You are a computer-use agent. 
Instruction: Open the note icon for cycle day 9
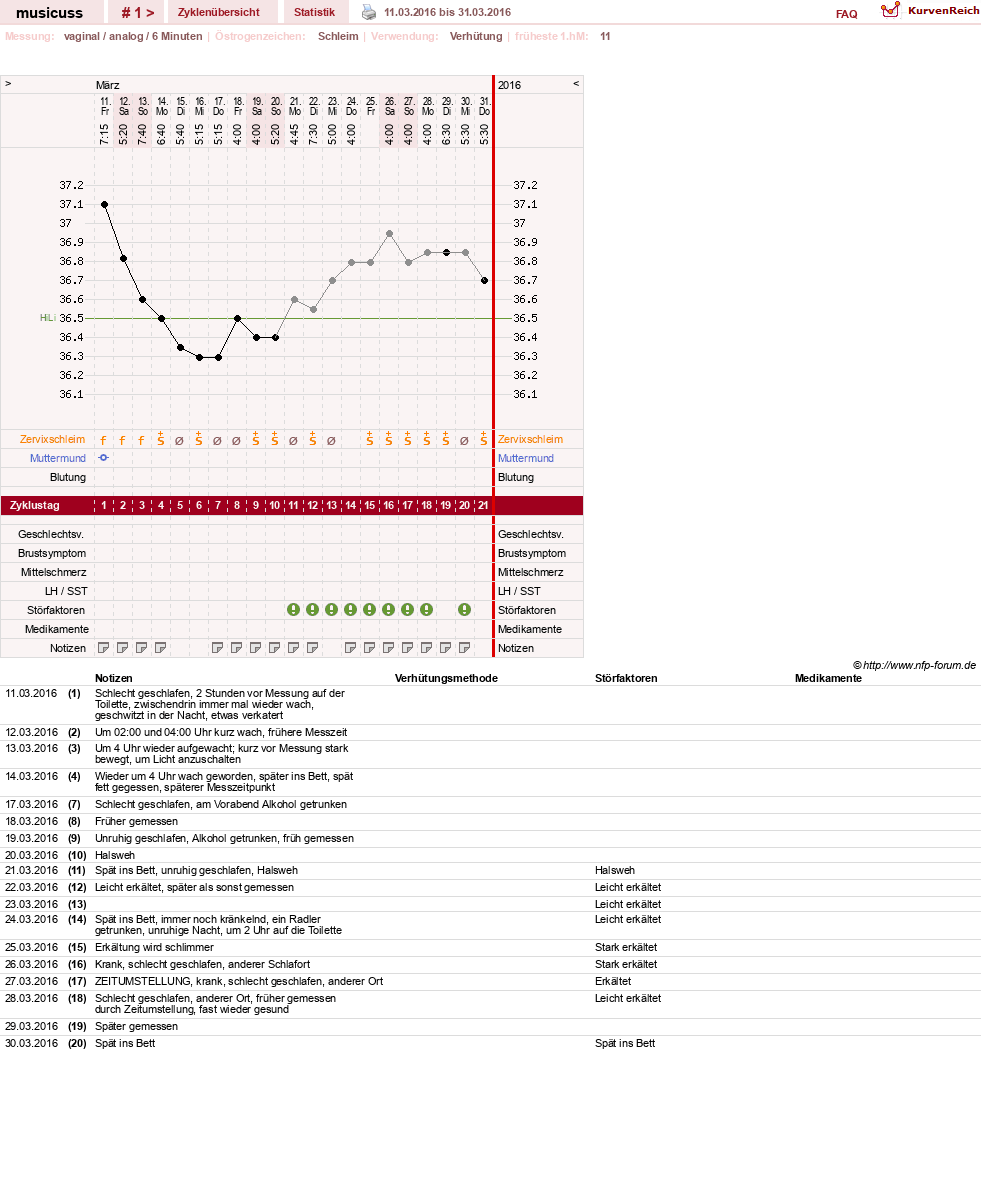256,648
